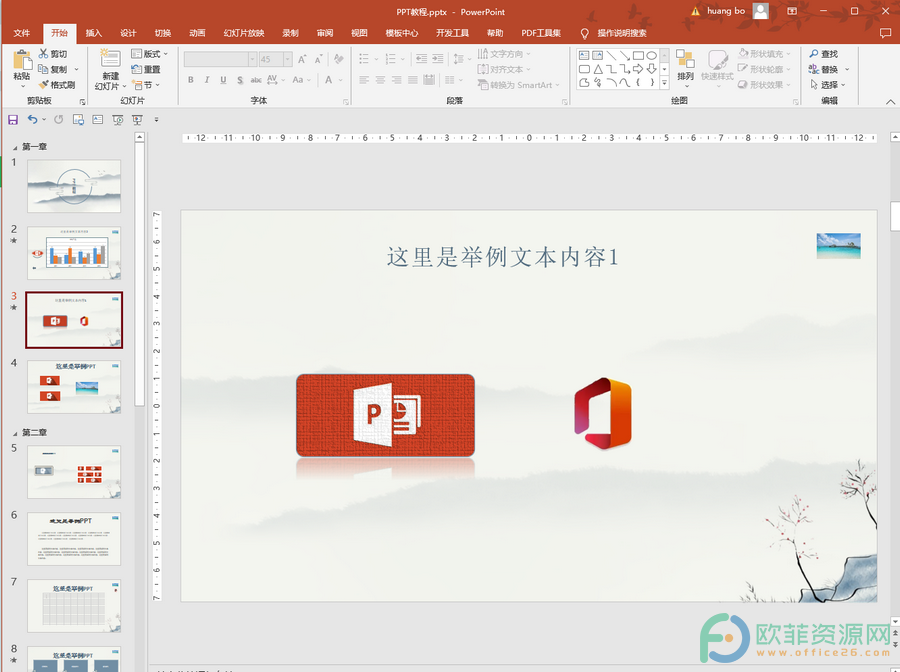
Task: Switch to the 设计 (Design) tab
Action: coord(128,33)
